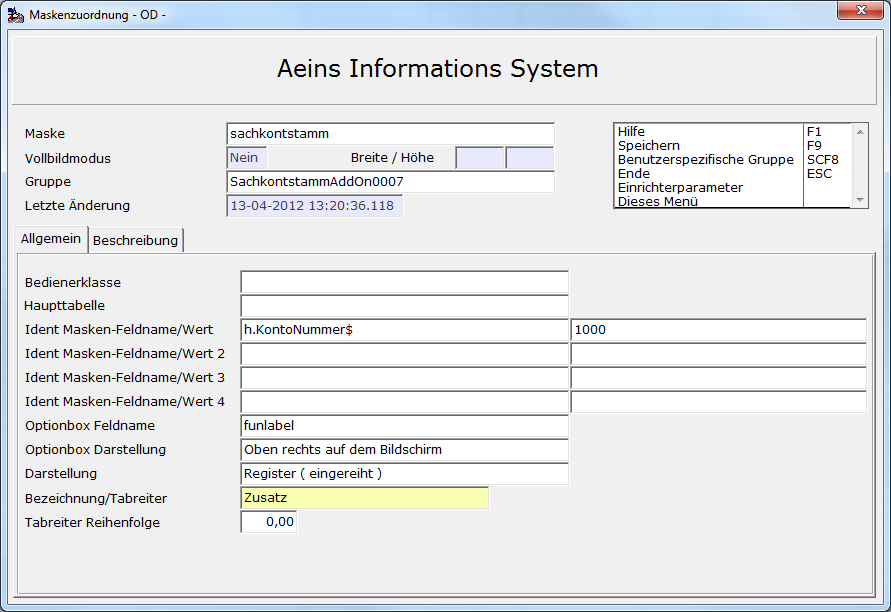Choose Hilfe in the menu list
This screenshot has width=891, height=612.
click(631, 131)
